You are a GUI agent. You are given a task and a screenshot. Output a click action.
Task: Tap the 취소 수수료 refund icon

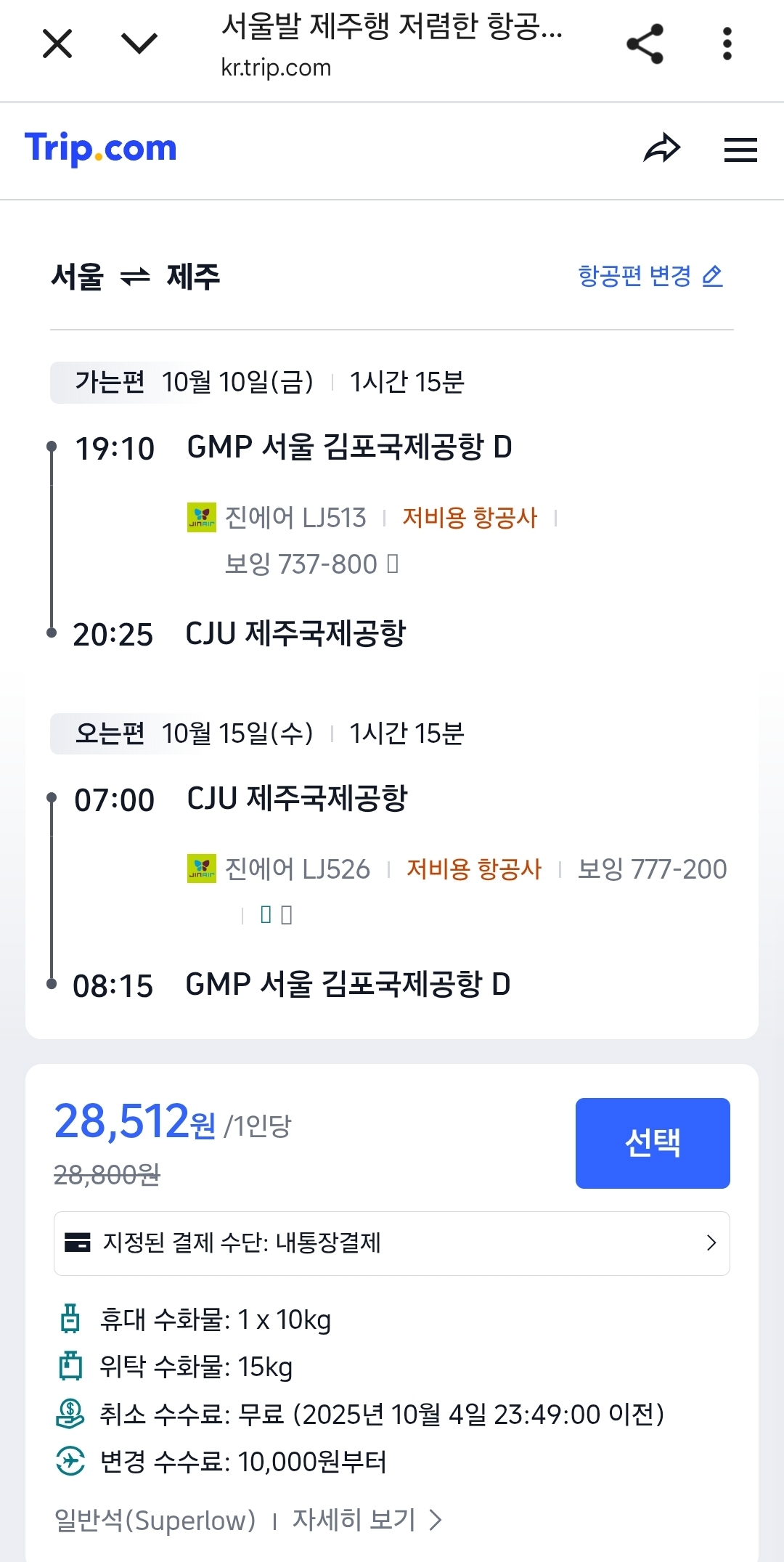pos(70,1414)
